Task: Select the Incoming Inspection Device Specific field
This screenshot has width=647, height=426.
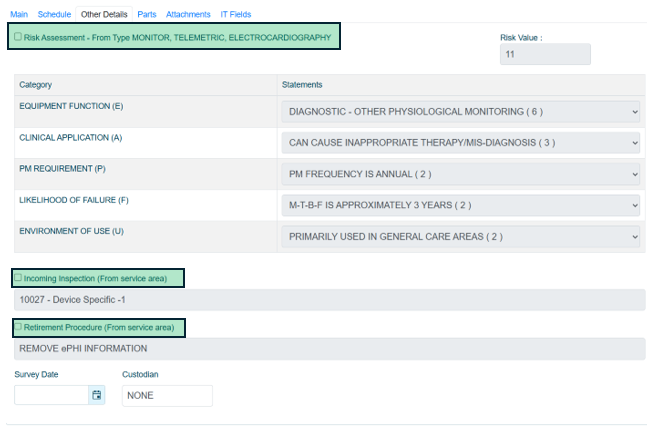Action: [x=330, y=300]
